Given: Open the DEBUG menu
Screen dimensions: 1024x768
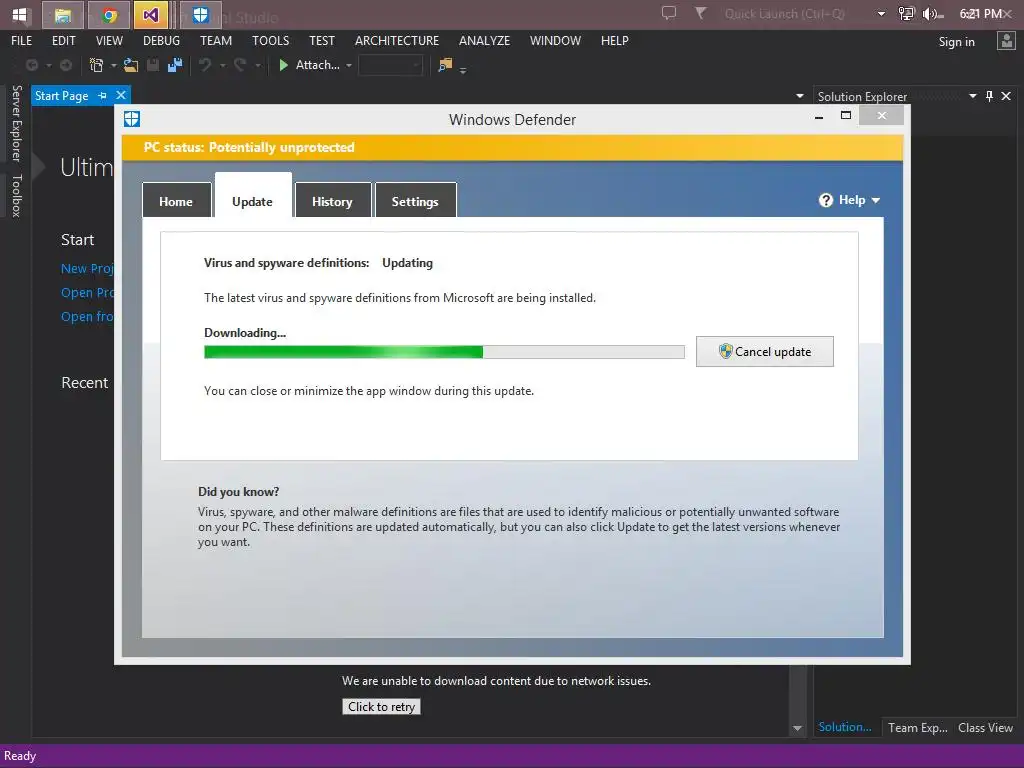Looking at the screenshot, I should 161,40.
